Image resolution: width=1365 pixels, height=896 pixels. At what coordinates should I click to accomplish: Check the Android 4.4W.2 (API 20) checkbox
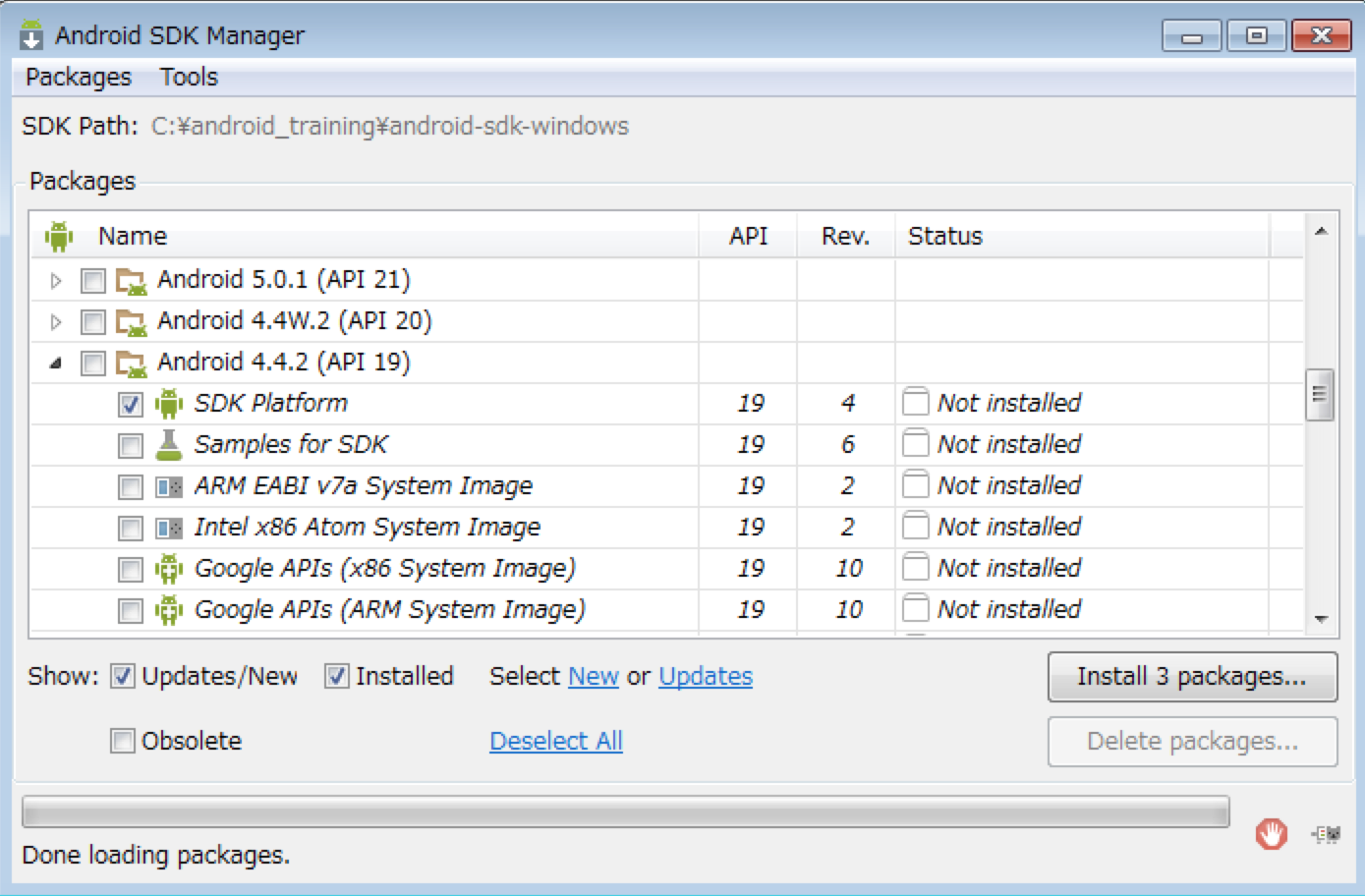[93, 322]
